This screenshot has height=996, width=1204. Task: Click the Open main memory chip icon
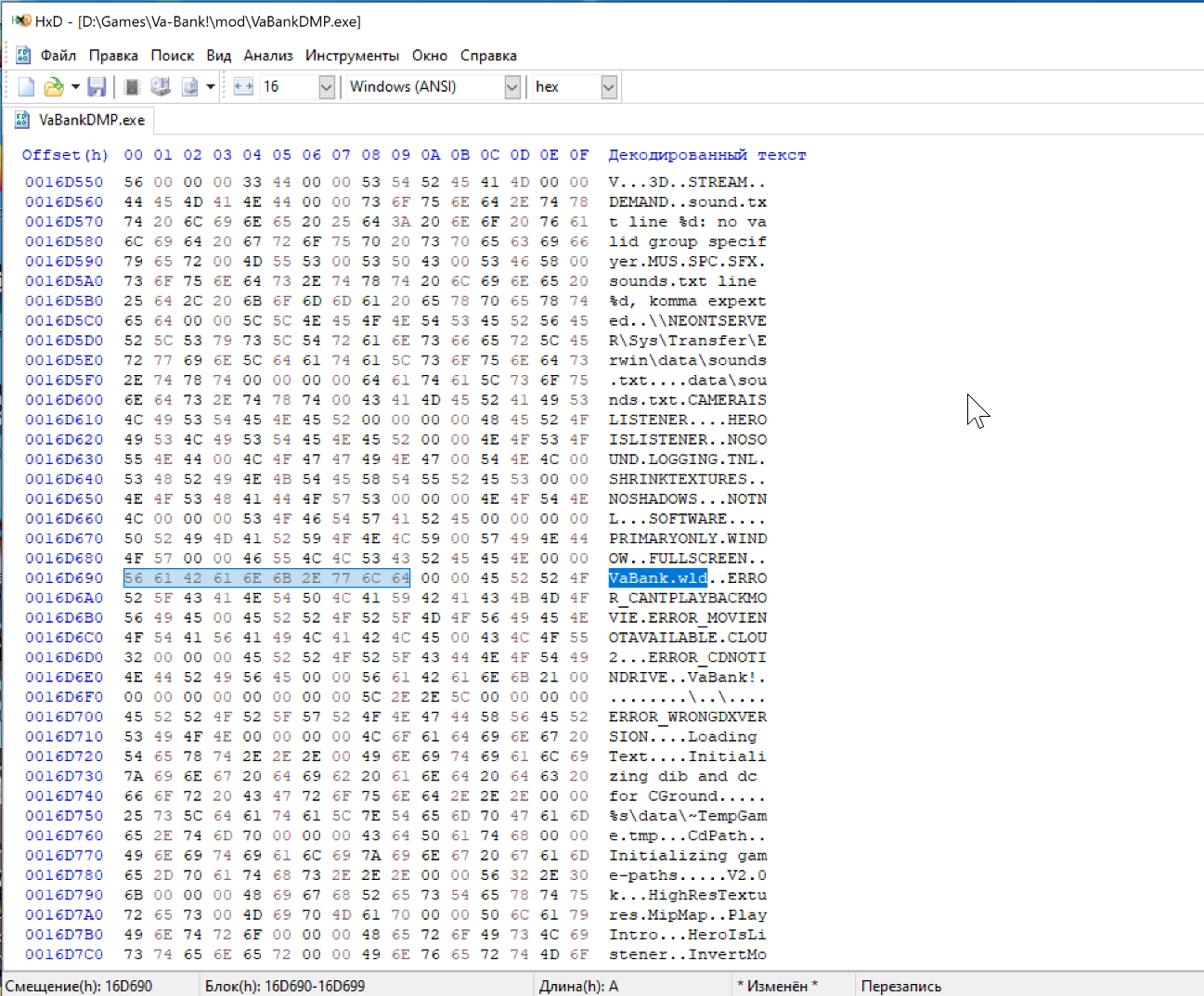[x=132, y=87]
